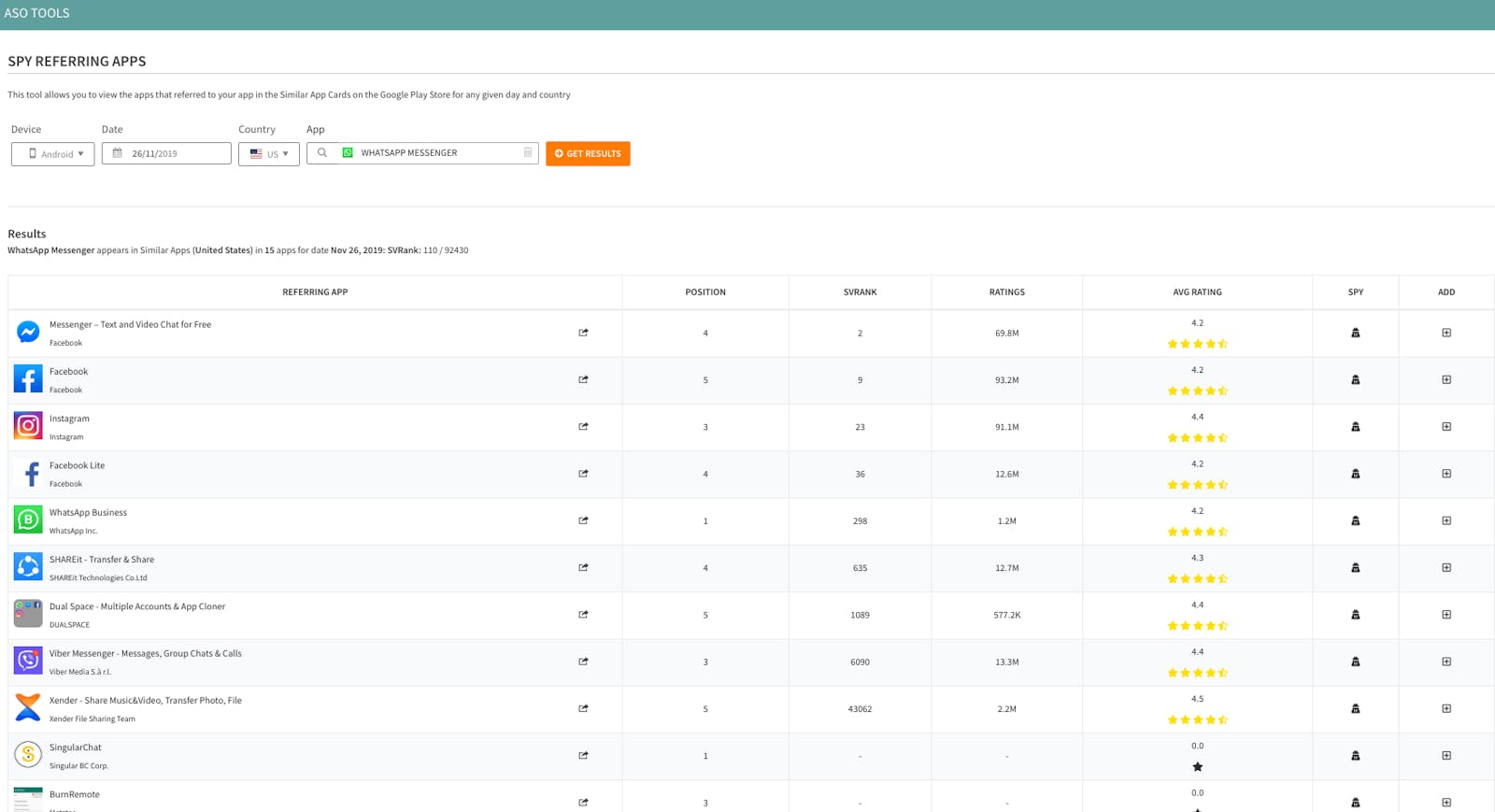The width and height of the screenshot is (1495, 812).
Task: Click spy icon in SHAREit row
Action: [1356, 568]
